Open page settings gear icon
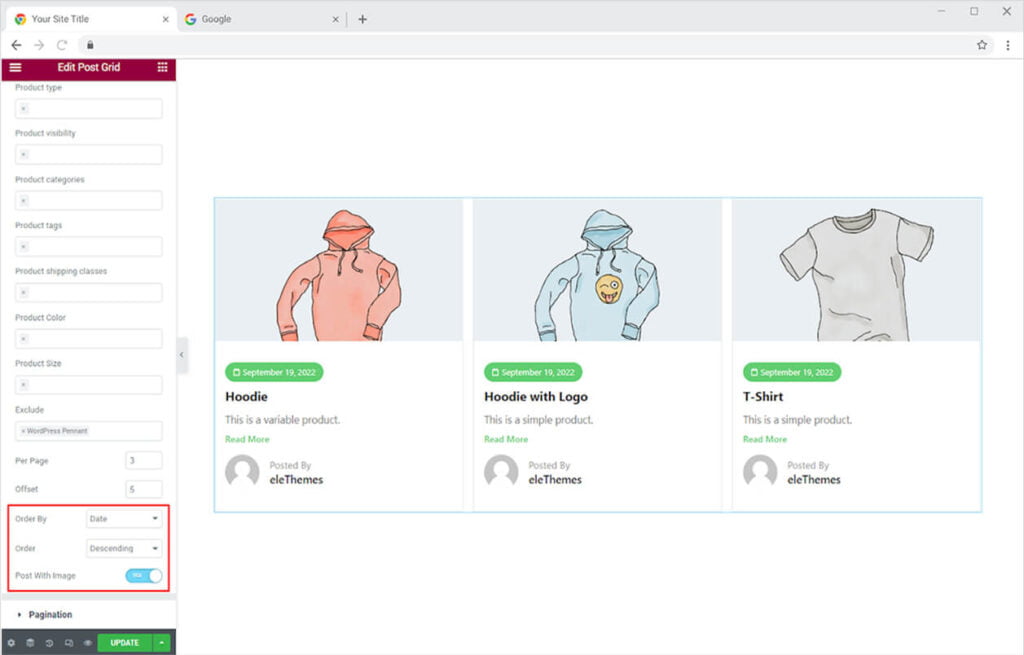1024x655 pixels. pyautogui.click(x=11, y=643)
